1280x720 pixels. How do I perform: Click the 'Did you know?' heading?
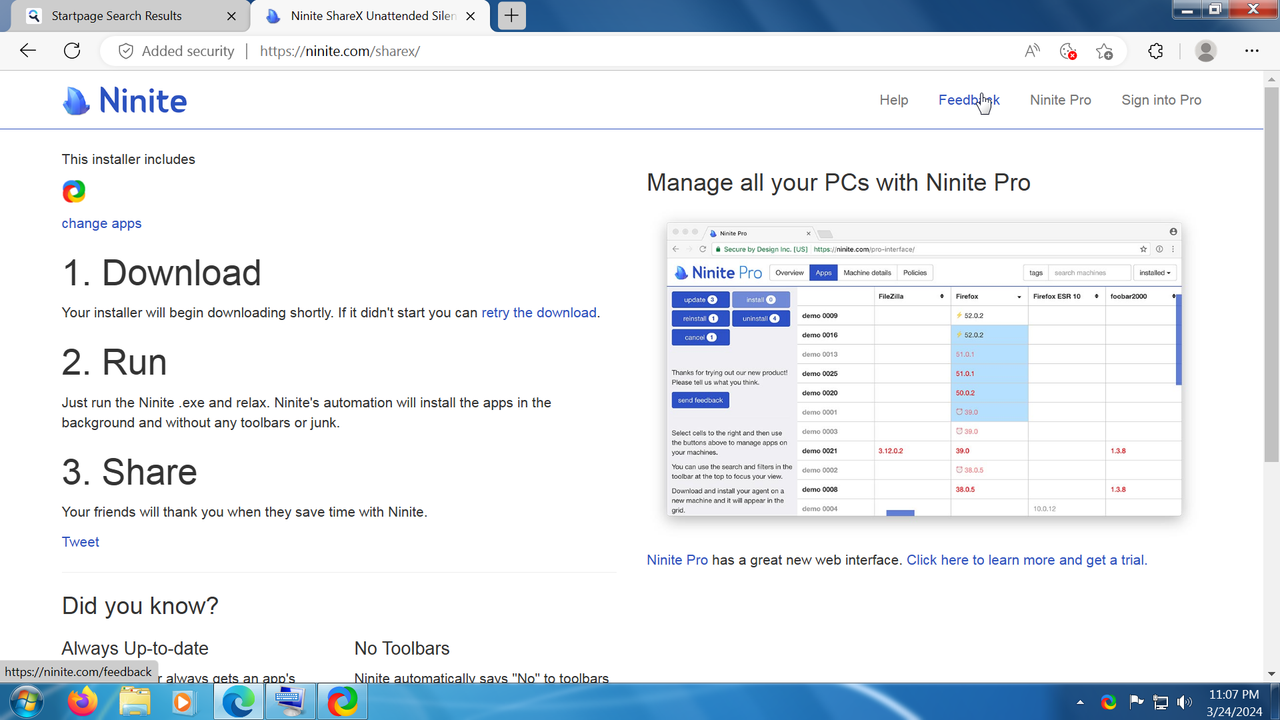(x=140, y=606)
